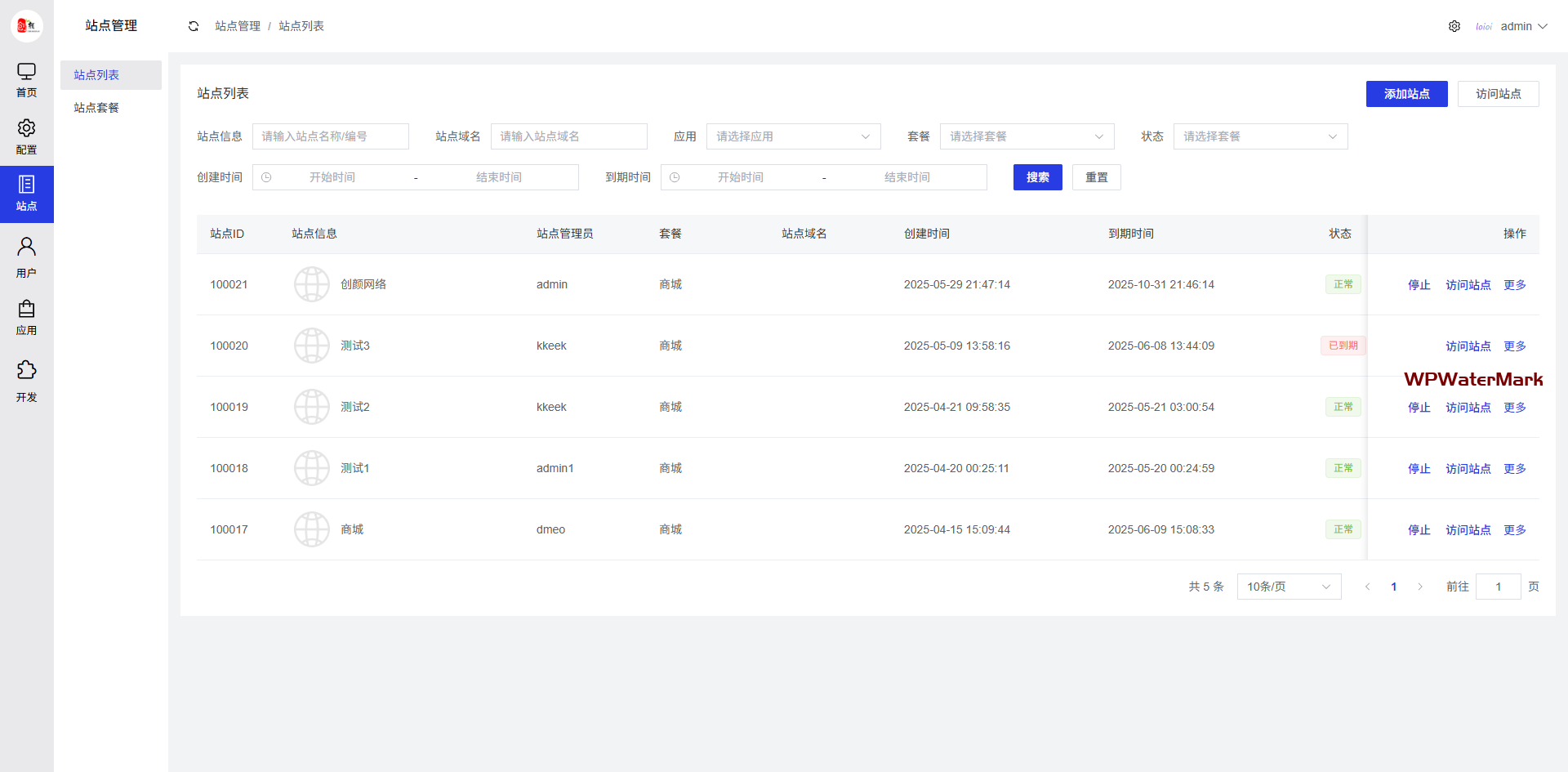Click the refresh icon beside breadcrumb

click(x=194, y=26)
